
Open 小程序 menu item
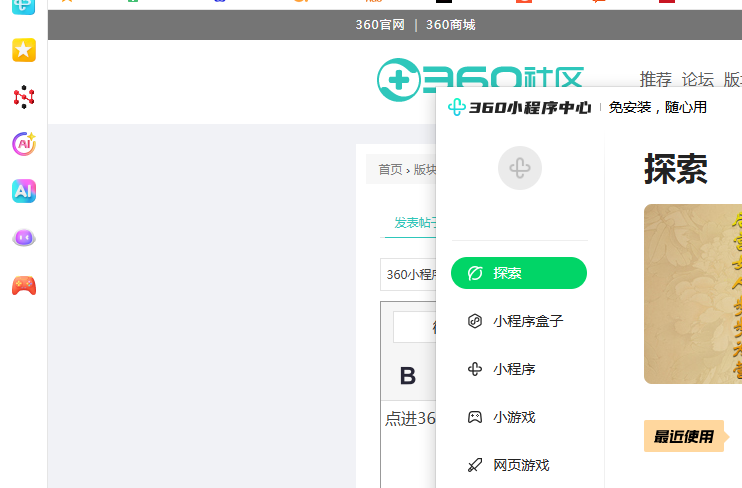coord(519,369)
